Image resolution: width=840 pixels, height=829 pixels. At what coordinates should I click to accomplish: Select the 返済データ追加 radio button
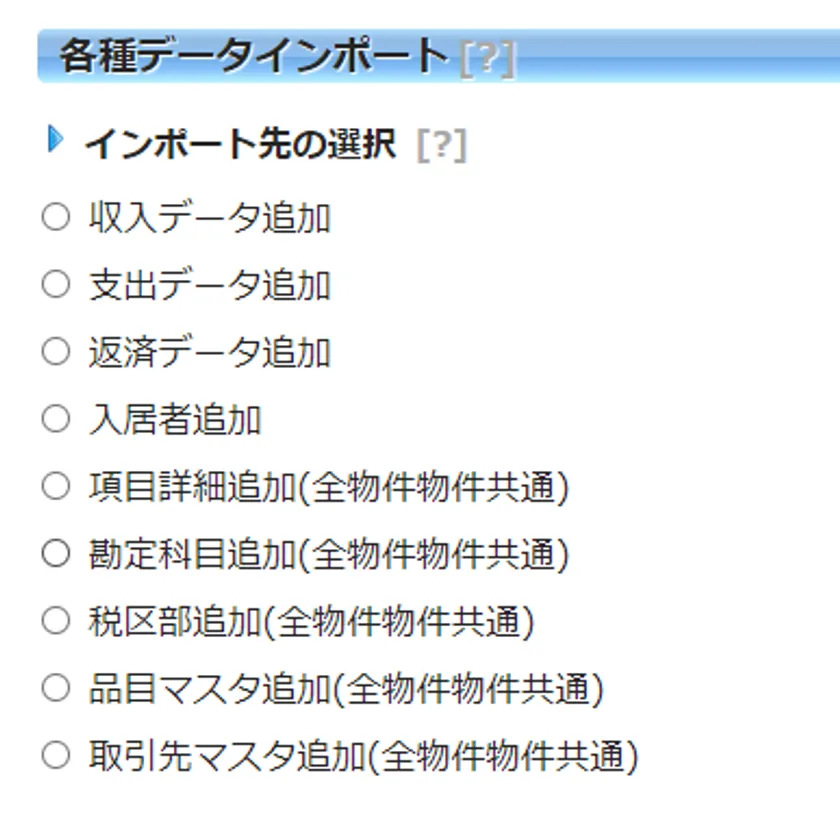[x=56, y=352]
